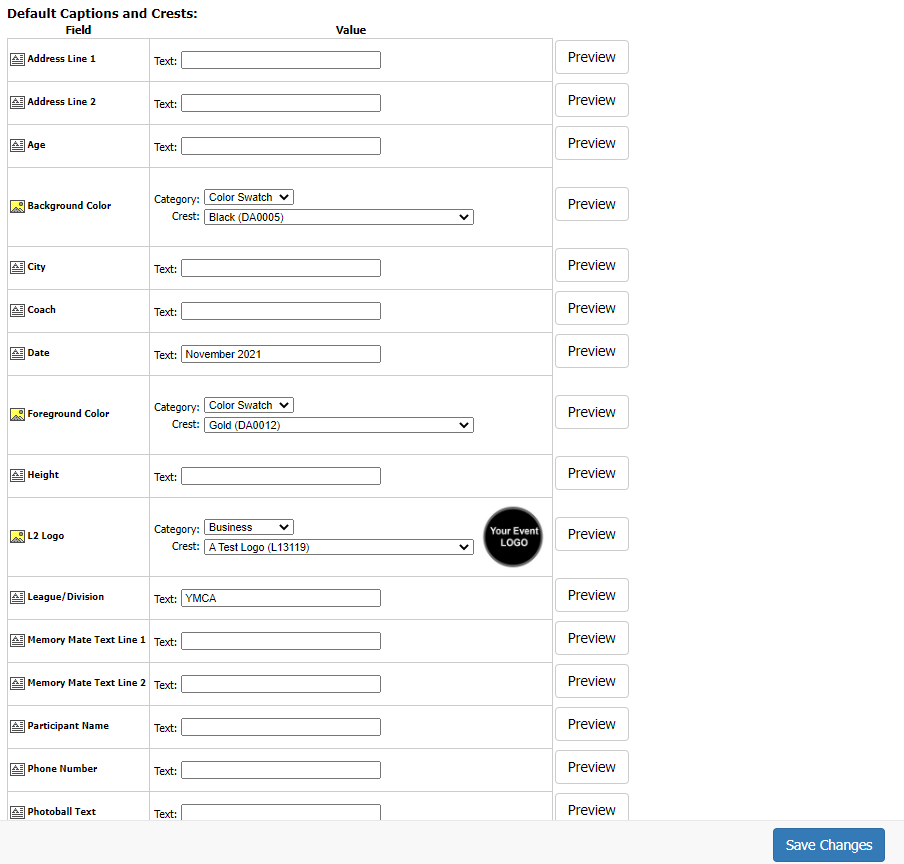The image size is (904, 864).
Task: Click the image icon next to L2 Logo
Action: point(17,537)
